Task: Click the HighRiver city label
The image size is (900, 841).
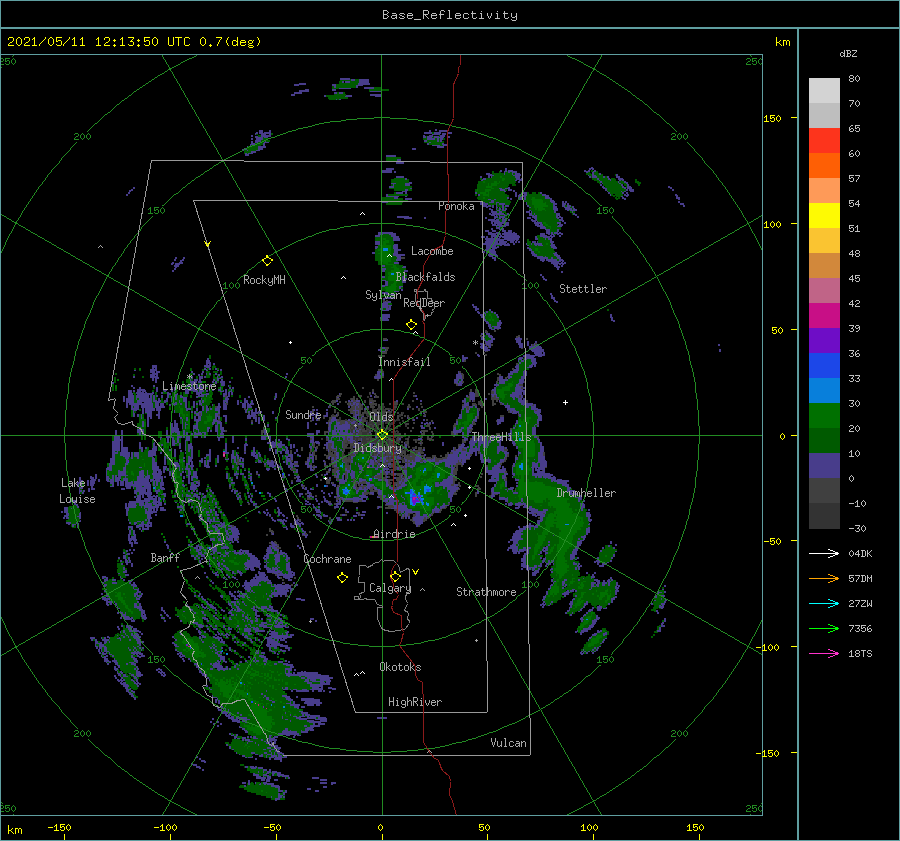Action: 415,702
